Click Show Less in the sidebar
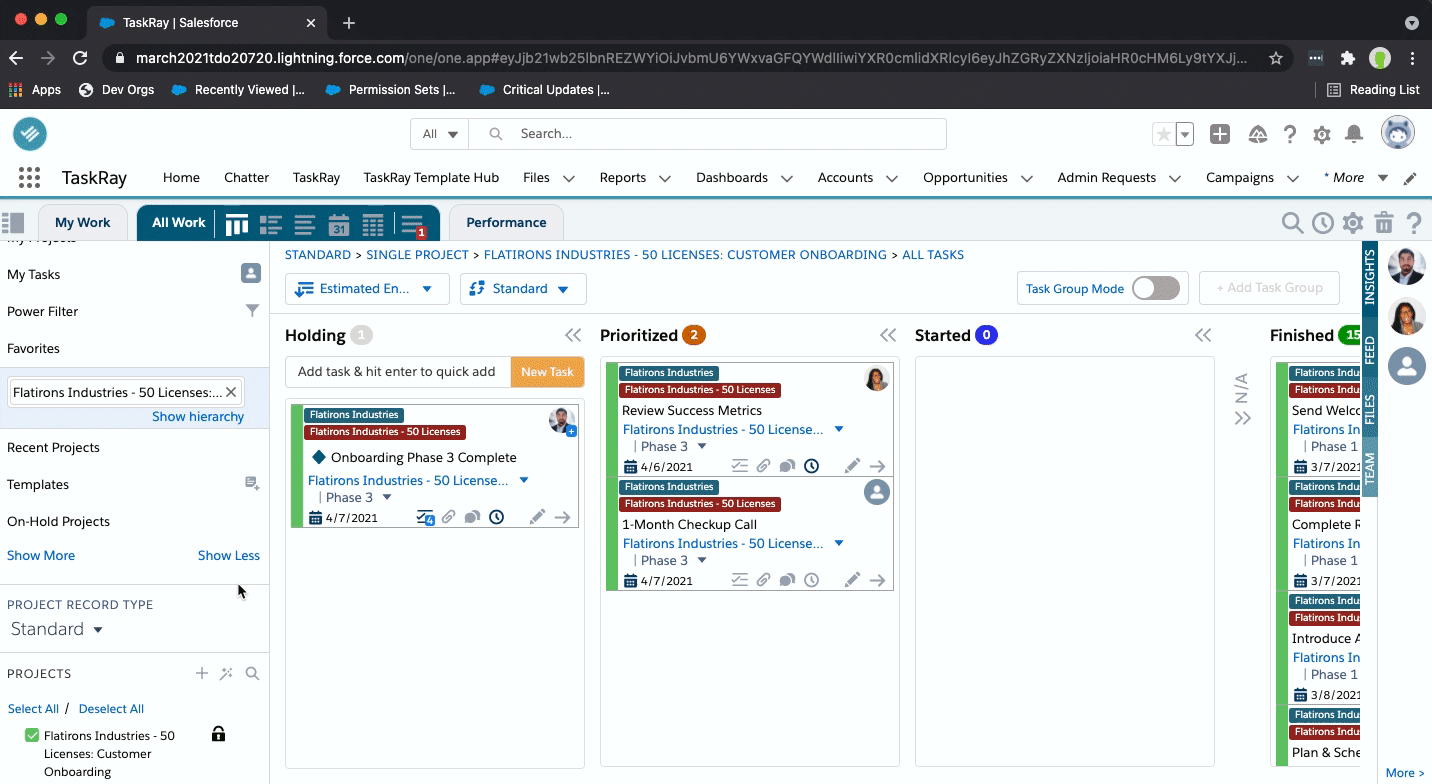 point(229,556)
